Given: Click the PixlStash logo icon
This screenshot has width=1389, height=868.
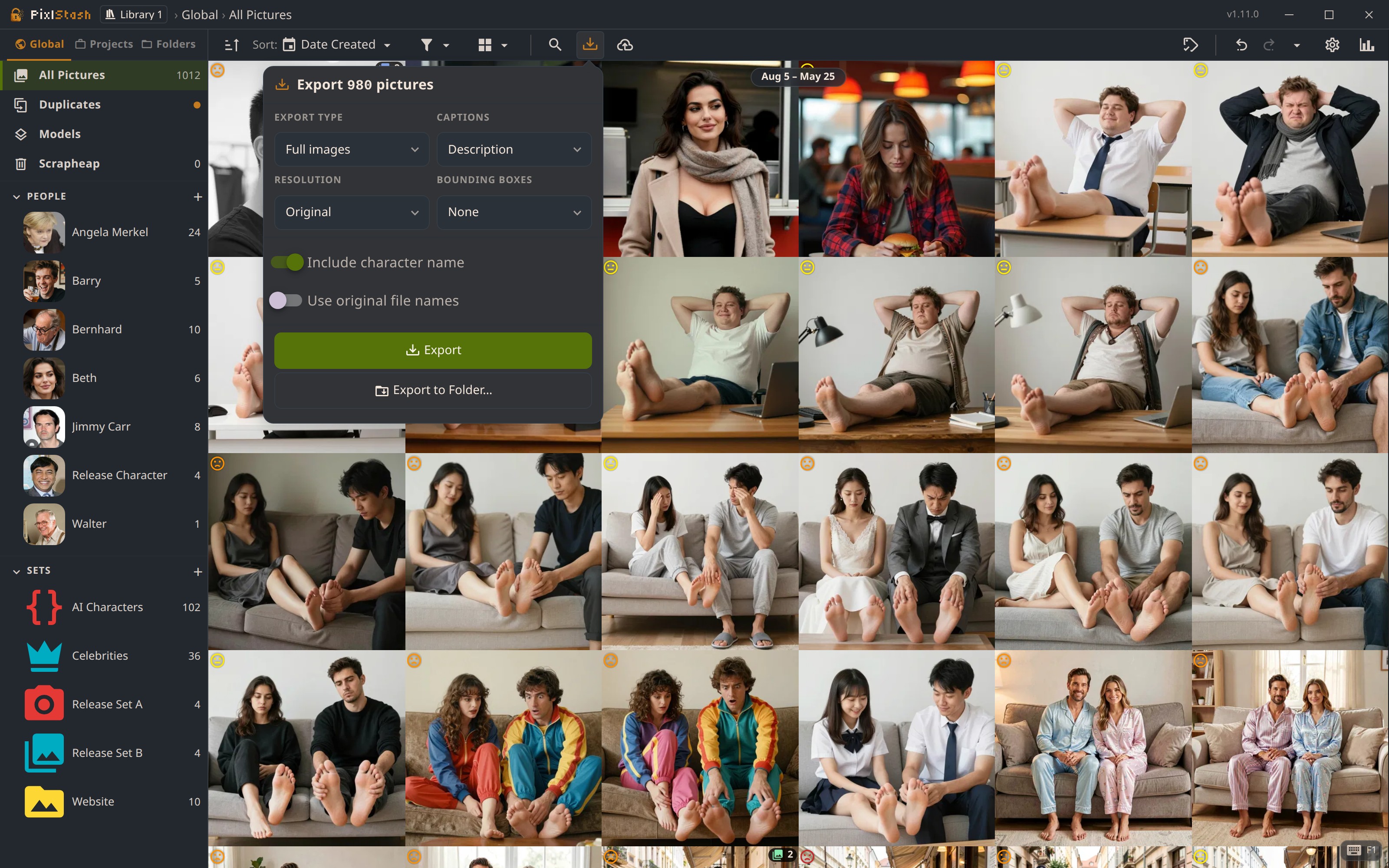Looking at the screenshot, I should click(16, 14).
